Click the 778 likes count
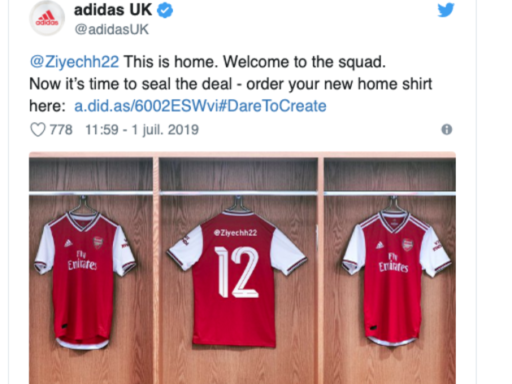This screenshot has width=512, height=384. (61, 130)
